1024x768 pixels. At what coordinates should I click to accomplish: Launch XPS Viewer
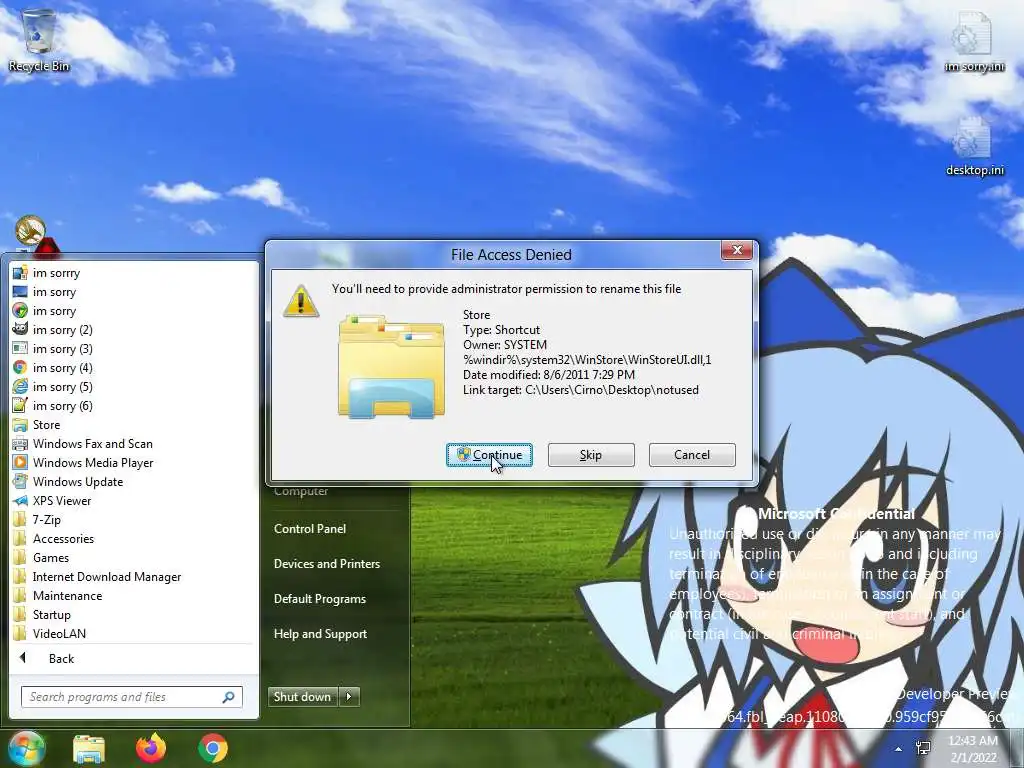pyautogui.click(x=52, y=500)
